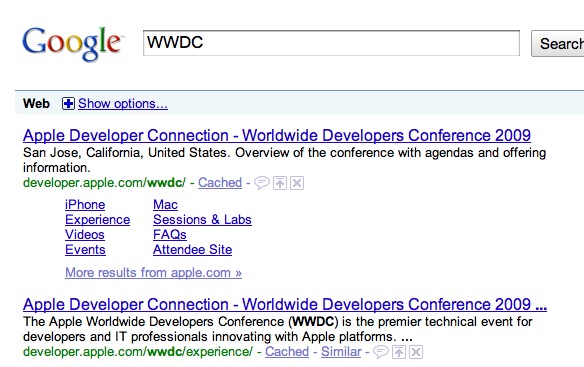Open the iPhone sitelink
The height and width of the screenshot is (367, 584).
pyautogui.click(x=85, y=205)
